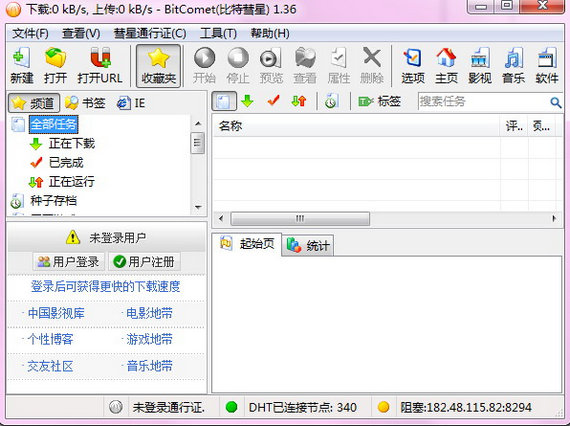This screenshot has width=570, height=426.
Task: Click the tree vertical scrollbar thumb
Action: click(198, 142)
